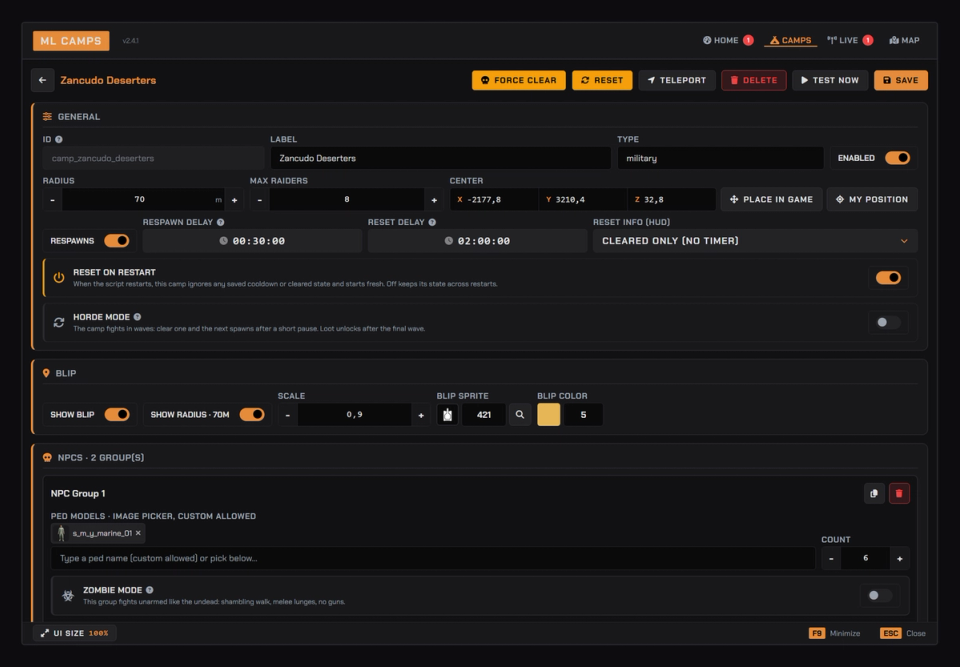Screen dimensions: 960x667
Task: Click the Blip section pin icon
Action: point(46,373)
